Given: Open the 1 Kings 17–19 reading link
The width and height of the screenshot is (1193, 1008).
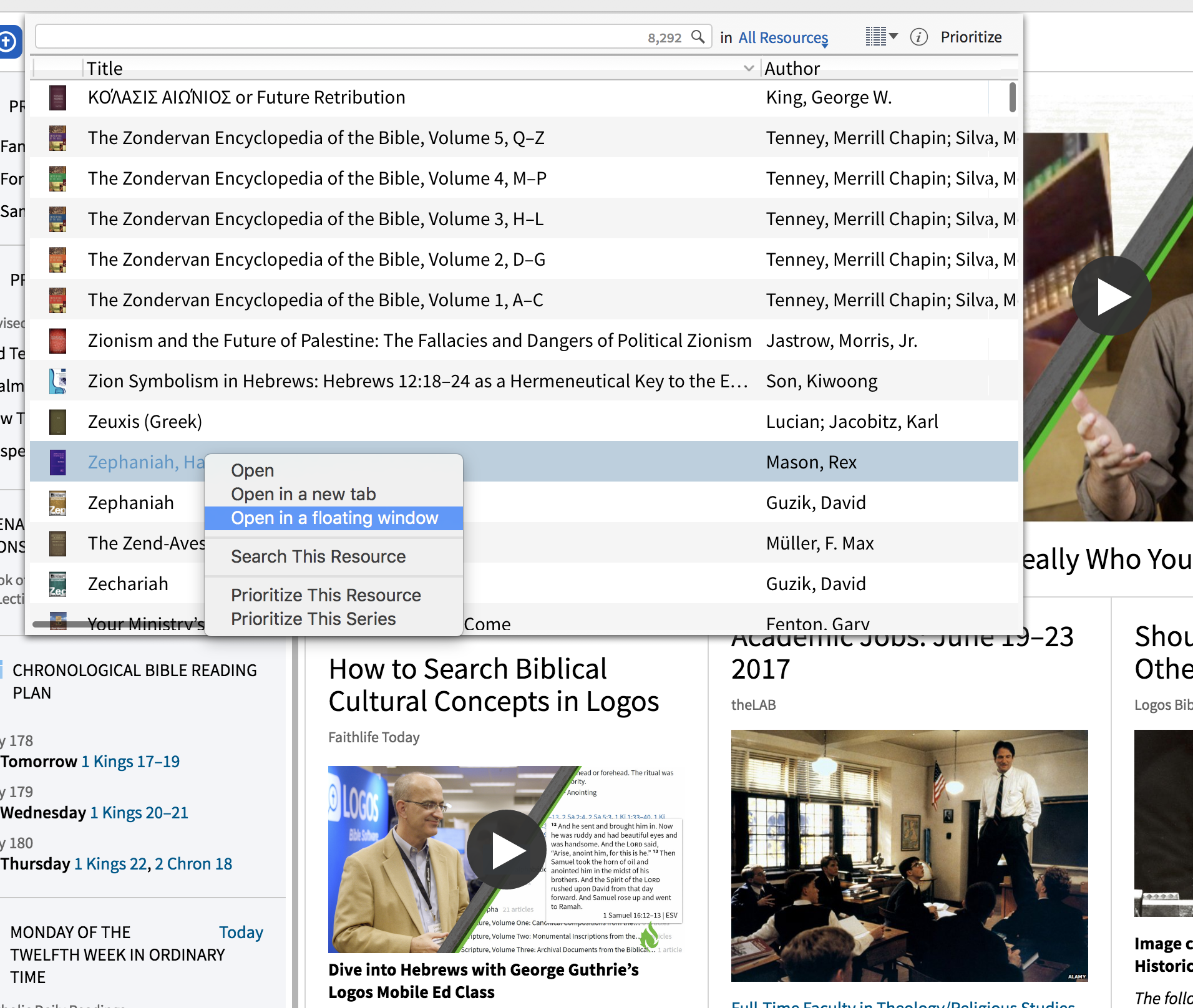Looking at the screenshot, I should click(130, 762).
